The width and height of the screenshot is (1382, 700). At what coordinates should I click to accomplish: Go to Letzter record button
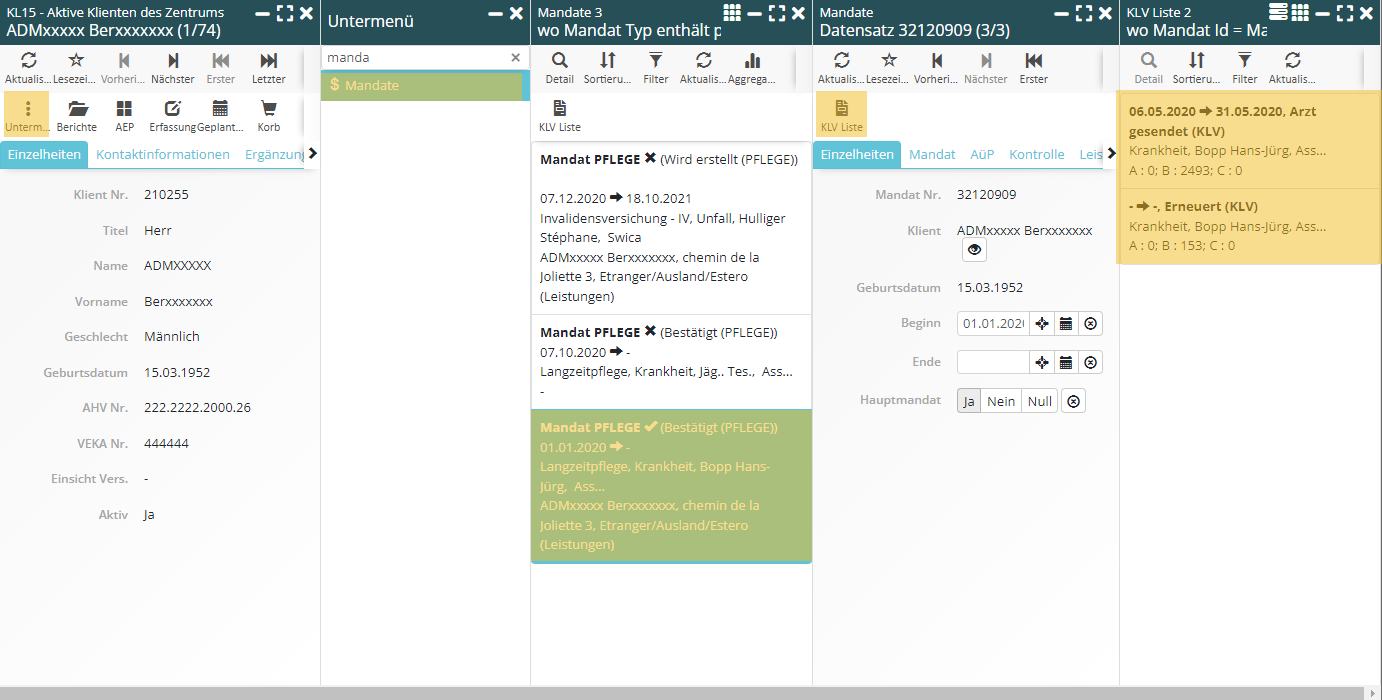[268, 67]
